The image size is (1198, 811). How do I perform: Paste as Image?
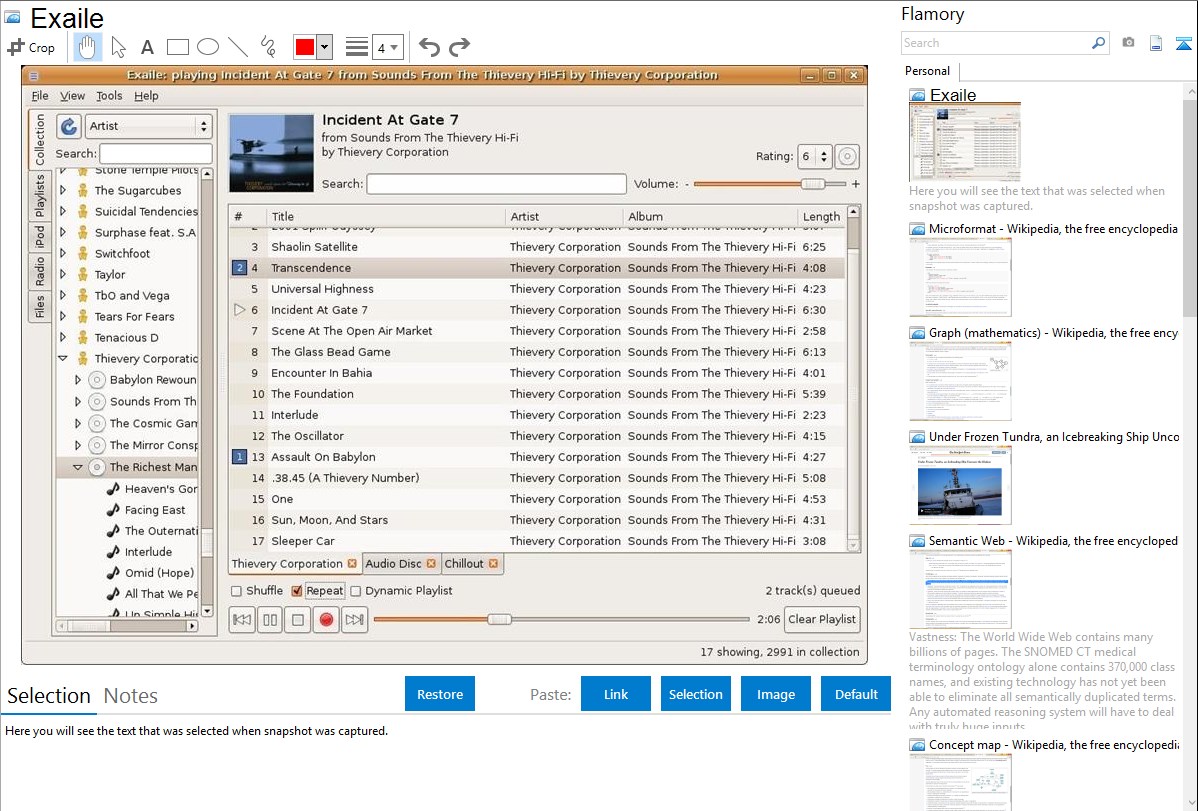coord(776,694)
